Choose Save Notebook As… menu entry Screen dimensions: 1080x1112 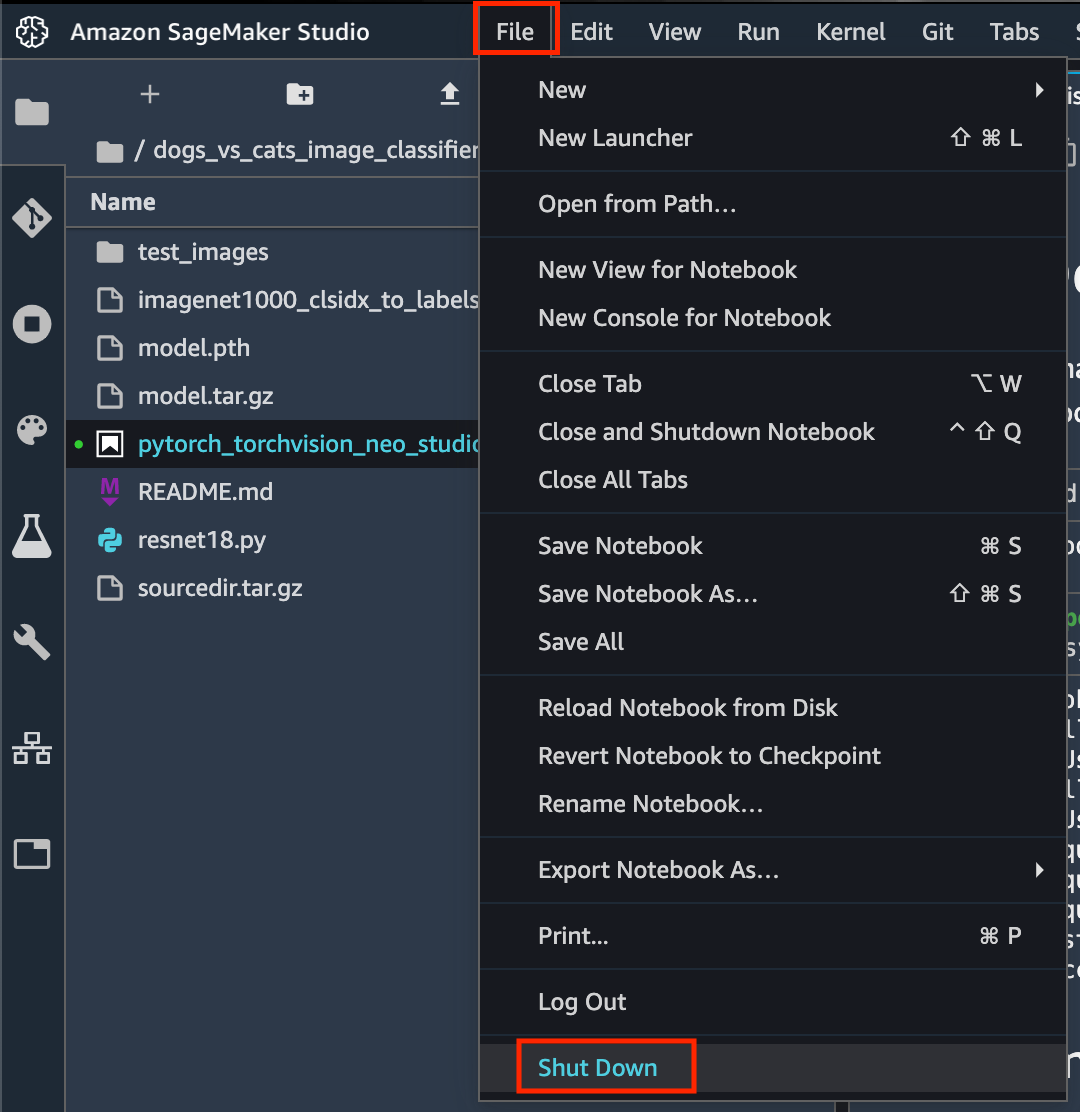(x=648, y=594)
